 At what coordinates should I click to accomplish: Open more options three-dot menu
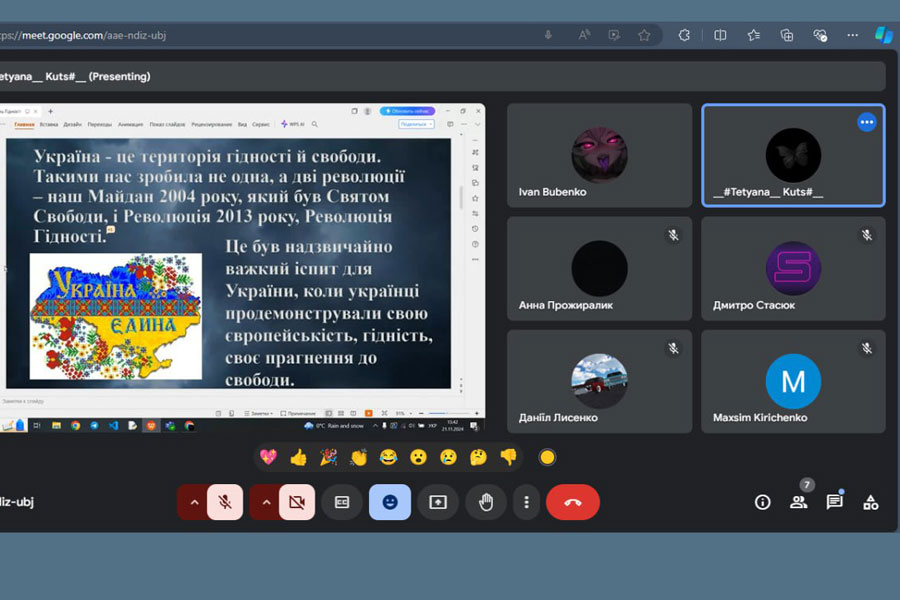coord(526,502)
